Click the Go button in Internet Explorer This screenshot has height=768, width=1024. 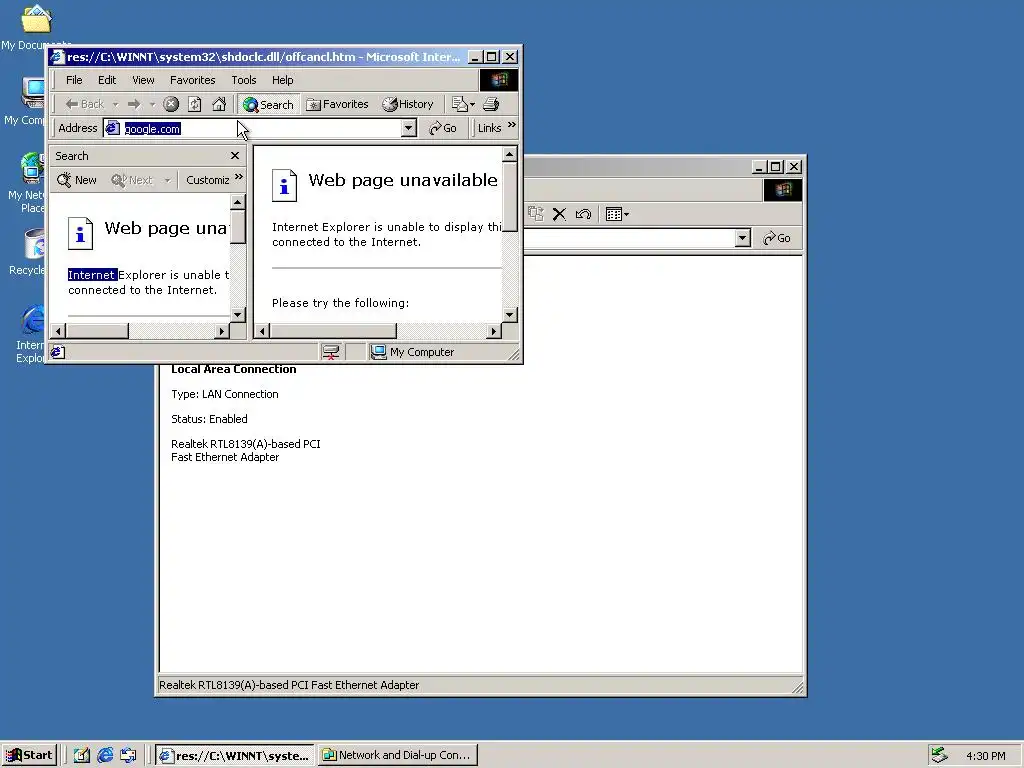[x=443, y=128]
